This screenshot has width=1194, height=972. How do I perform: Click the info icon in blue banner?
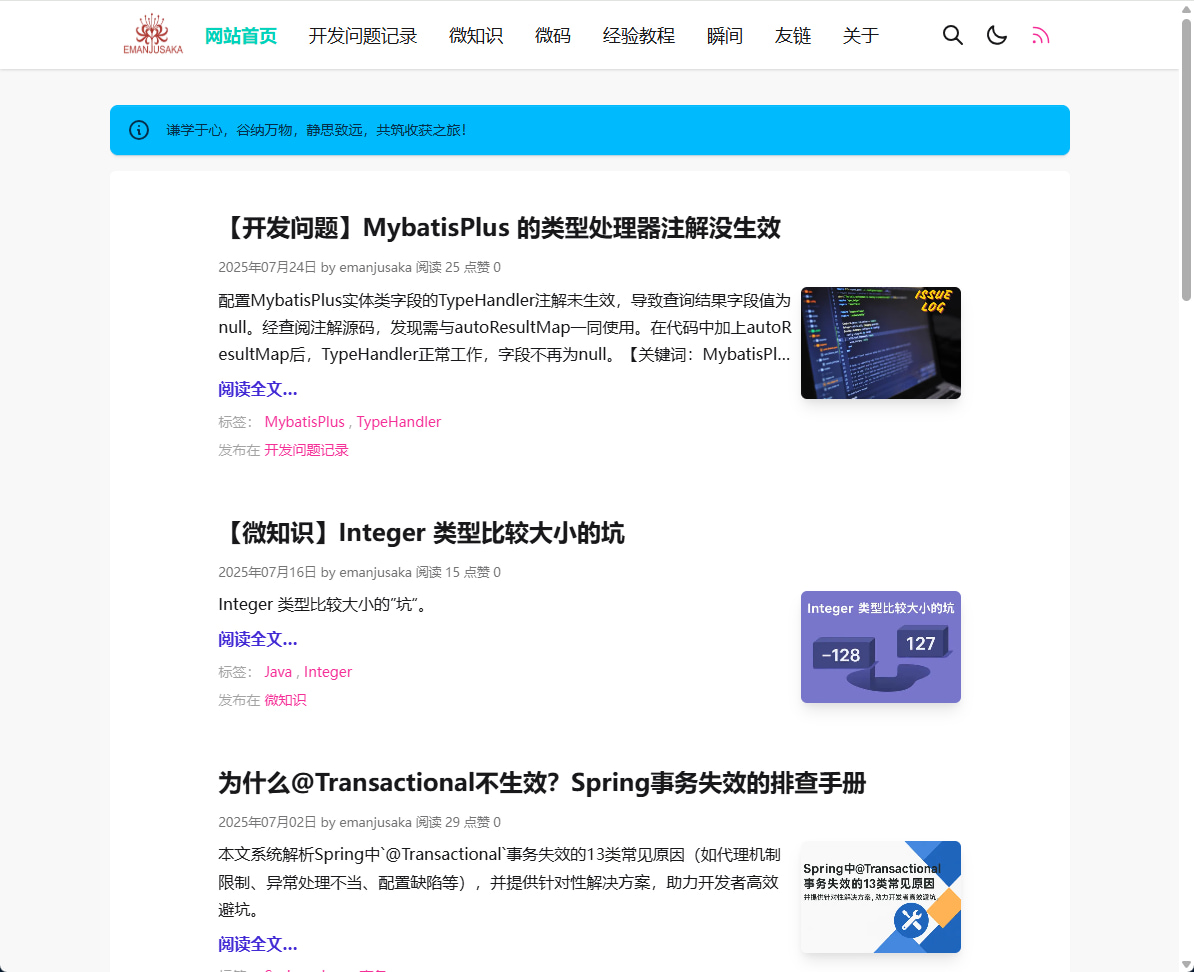(139, 130)
